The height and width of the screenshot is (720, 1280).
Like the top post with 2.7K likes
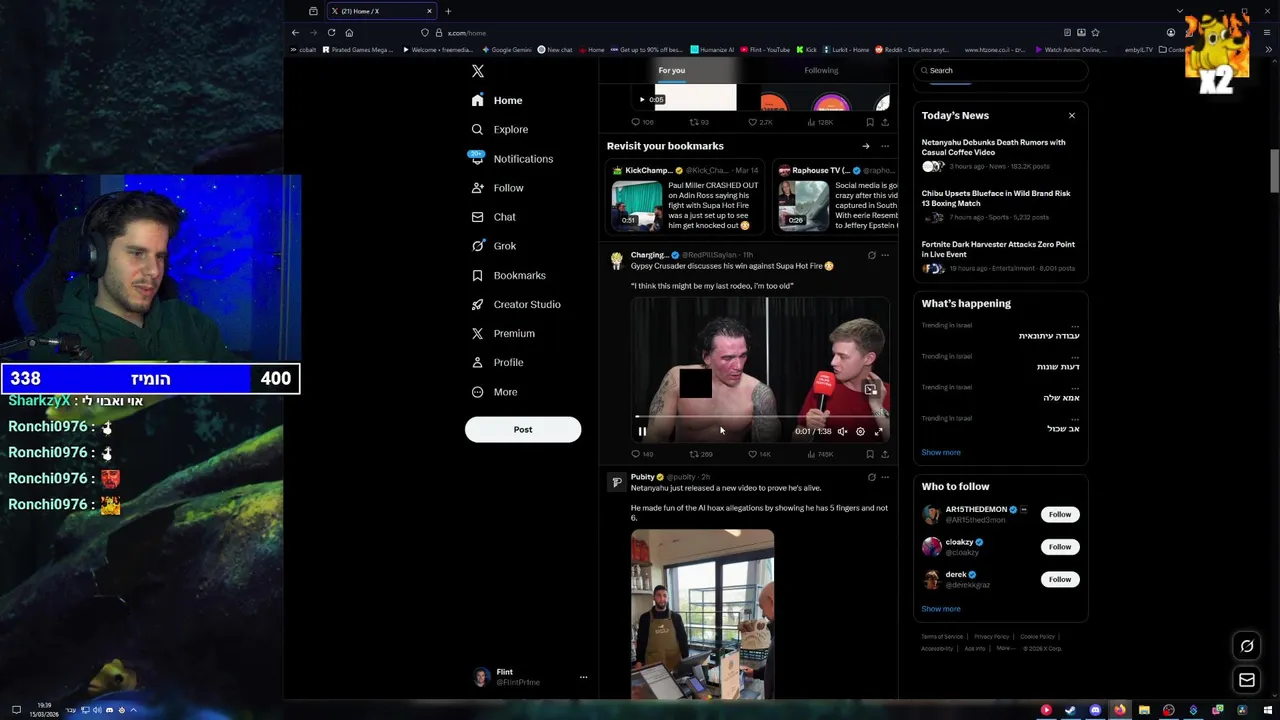[x=760, y=122]
